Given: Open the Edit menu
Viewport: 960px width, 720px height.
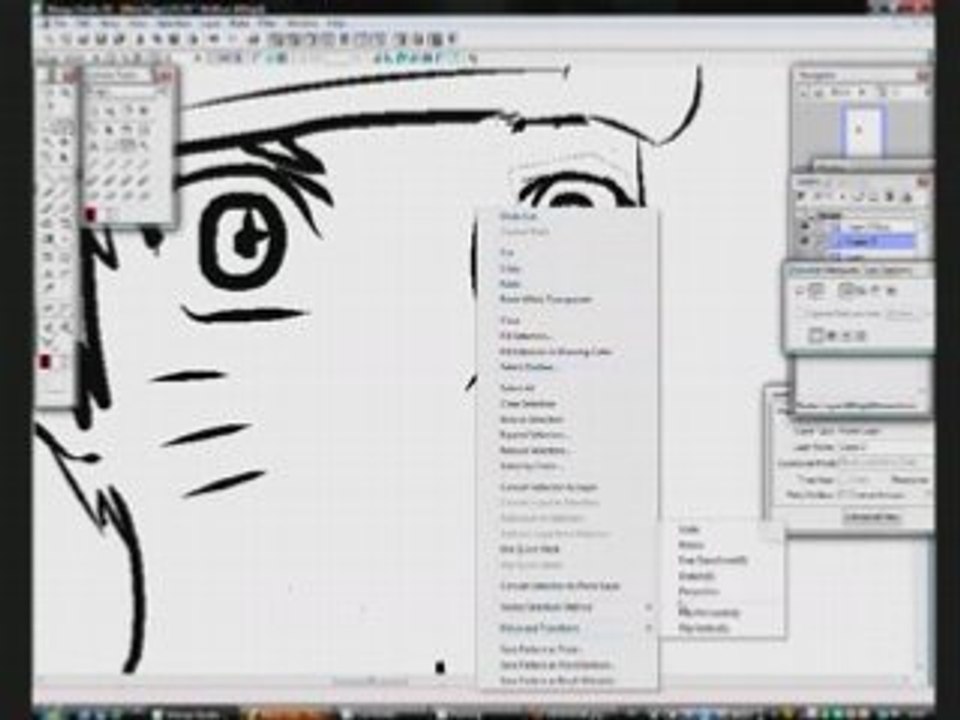Looking at the screenshot, I should 84,23.
